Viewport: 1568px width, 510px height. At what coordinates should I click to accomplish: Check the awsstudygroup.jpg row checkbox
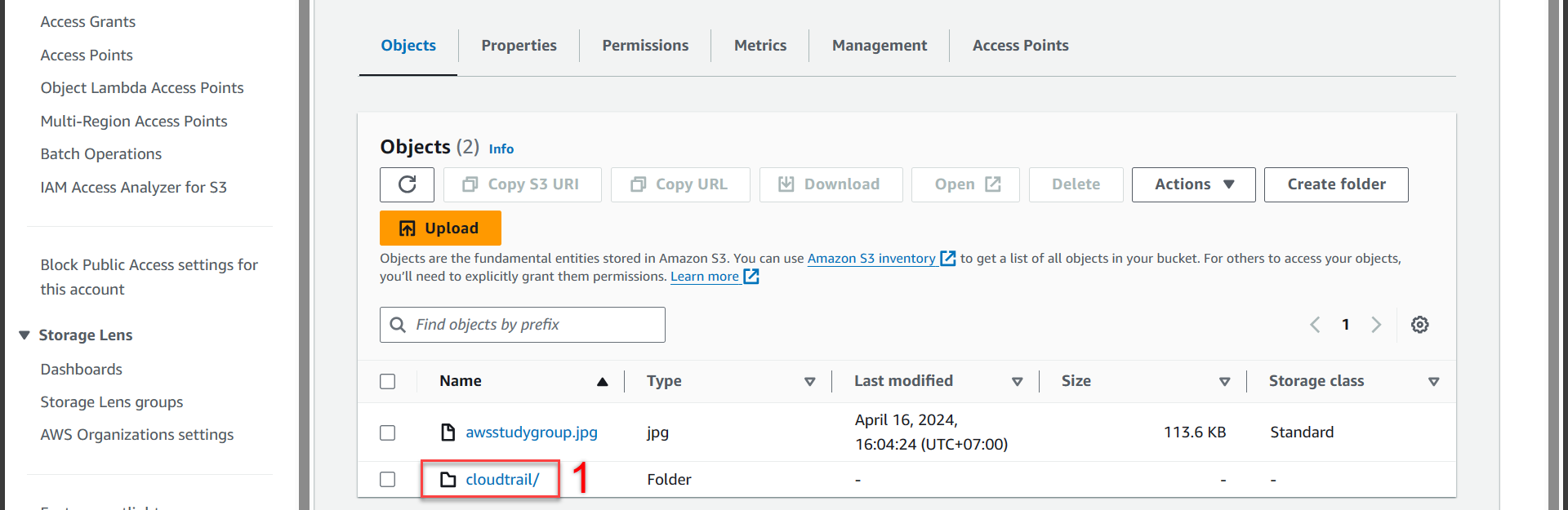(388, 432)
